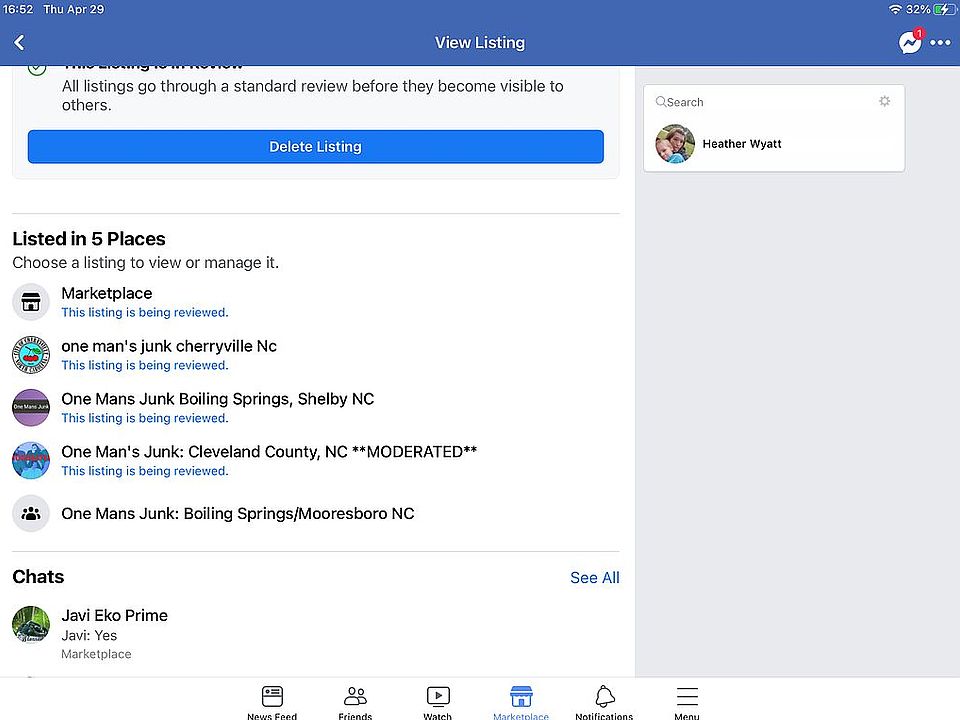Open Javi Eko Prime avatar
960x720 pixels.
pyautogui.click(x=31, y=624)
